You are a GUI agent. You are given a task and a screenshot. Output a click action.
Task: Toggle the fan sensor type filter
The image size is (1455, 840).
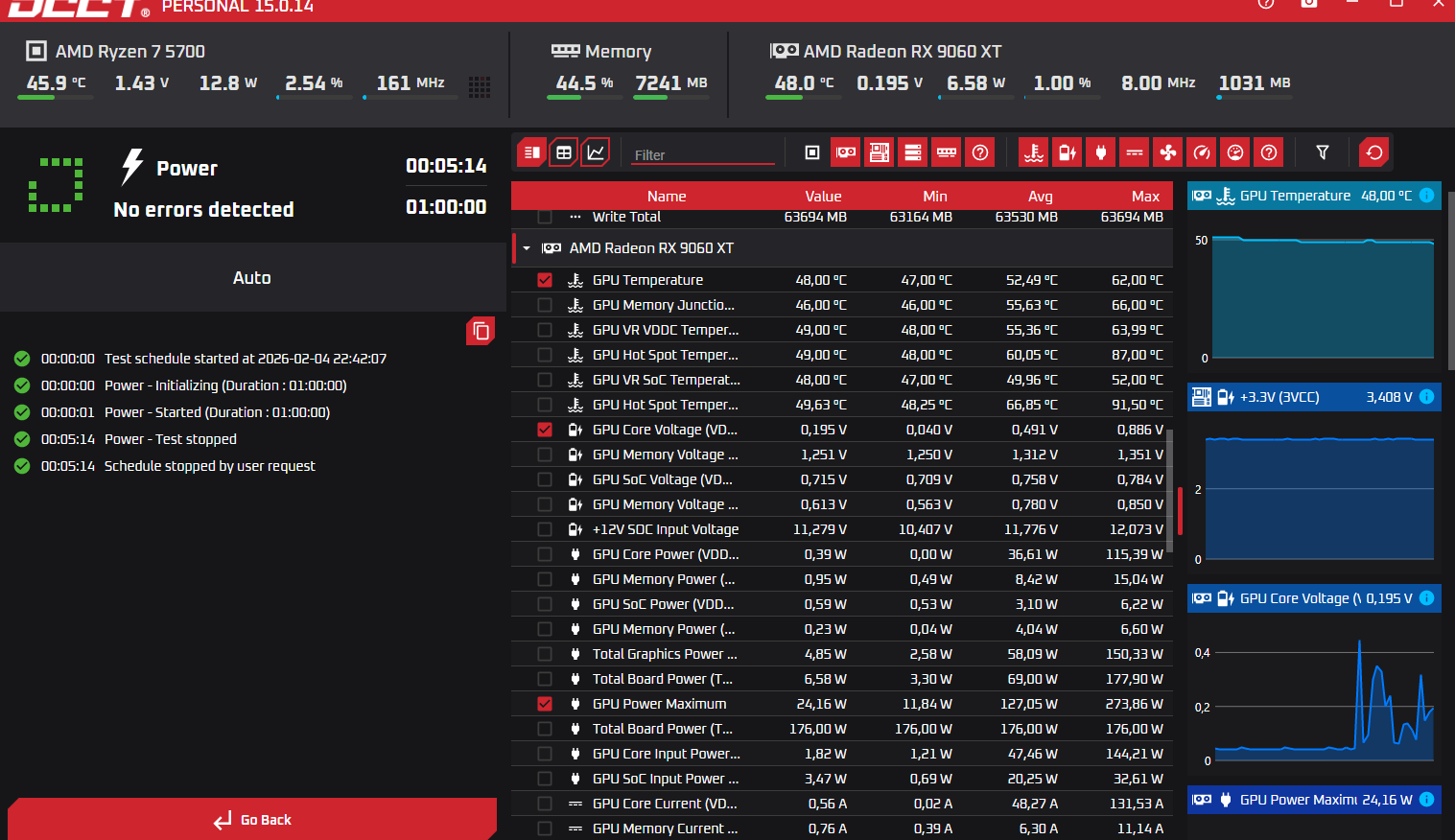[1168, 152]
